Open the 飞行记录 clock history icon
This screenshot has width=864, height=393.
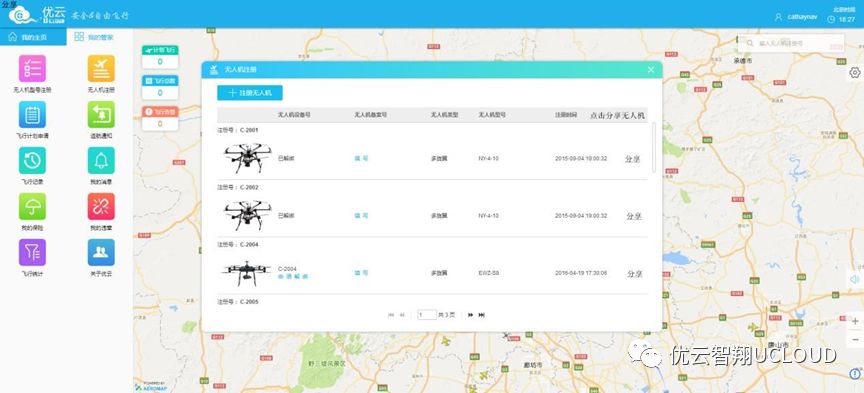33,160
